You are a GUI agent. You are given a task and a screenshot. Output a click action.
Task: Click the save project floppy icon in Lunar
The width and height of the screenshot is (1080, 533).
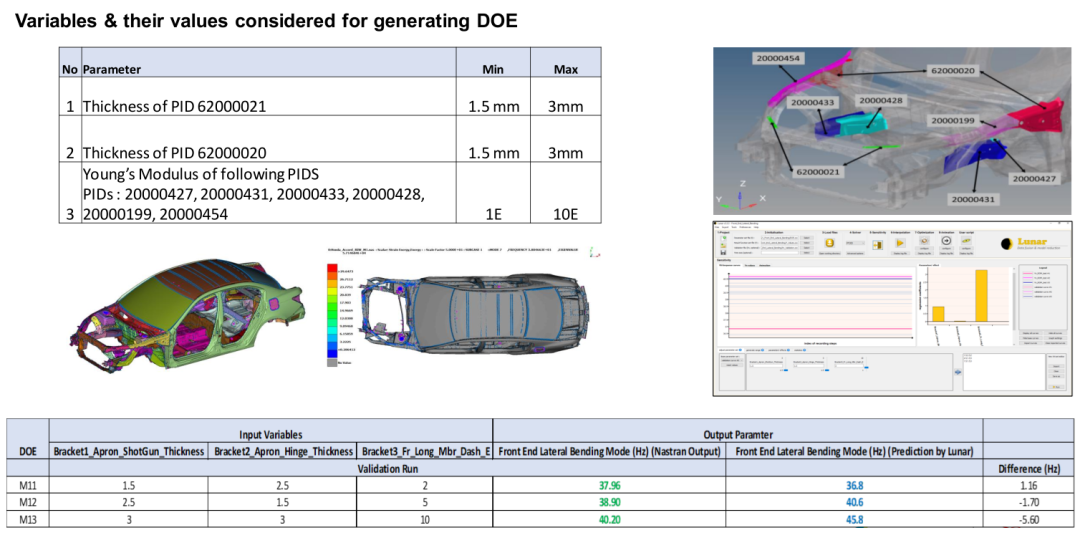pos(723,252)
